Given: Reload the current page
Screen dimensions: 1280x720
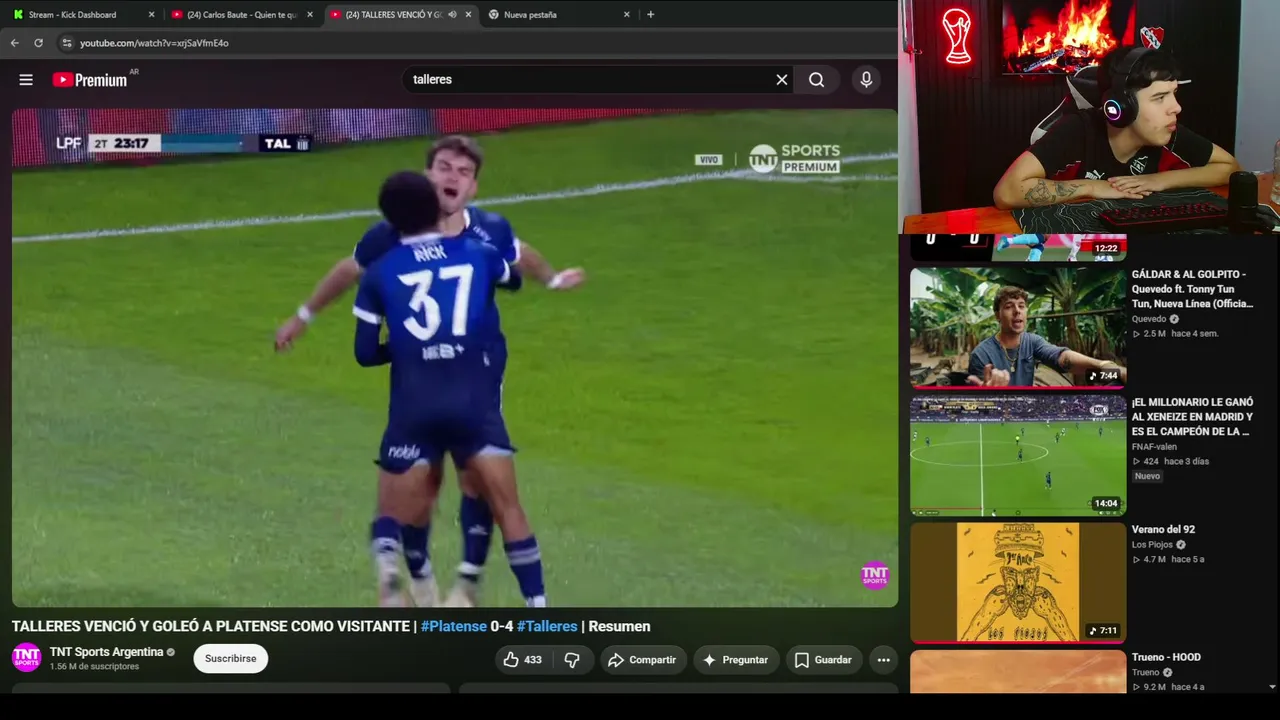Looking at the screenshot, I should click(x=38, y=43).
